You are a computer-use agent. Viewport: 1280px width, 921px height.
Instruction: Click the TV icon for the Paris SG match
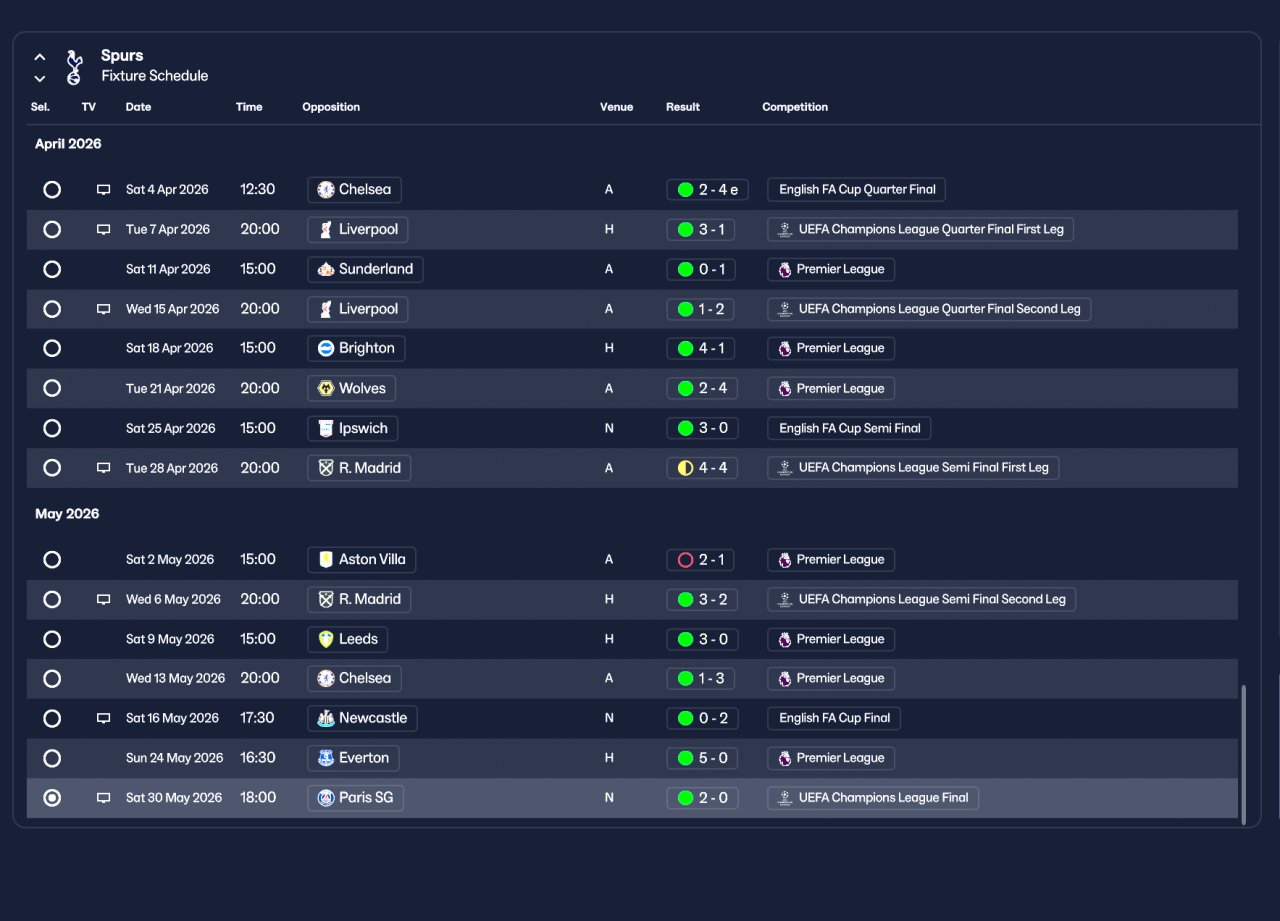pos(103,798)
